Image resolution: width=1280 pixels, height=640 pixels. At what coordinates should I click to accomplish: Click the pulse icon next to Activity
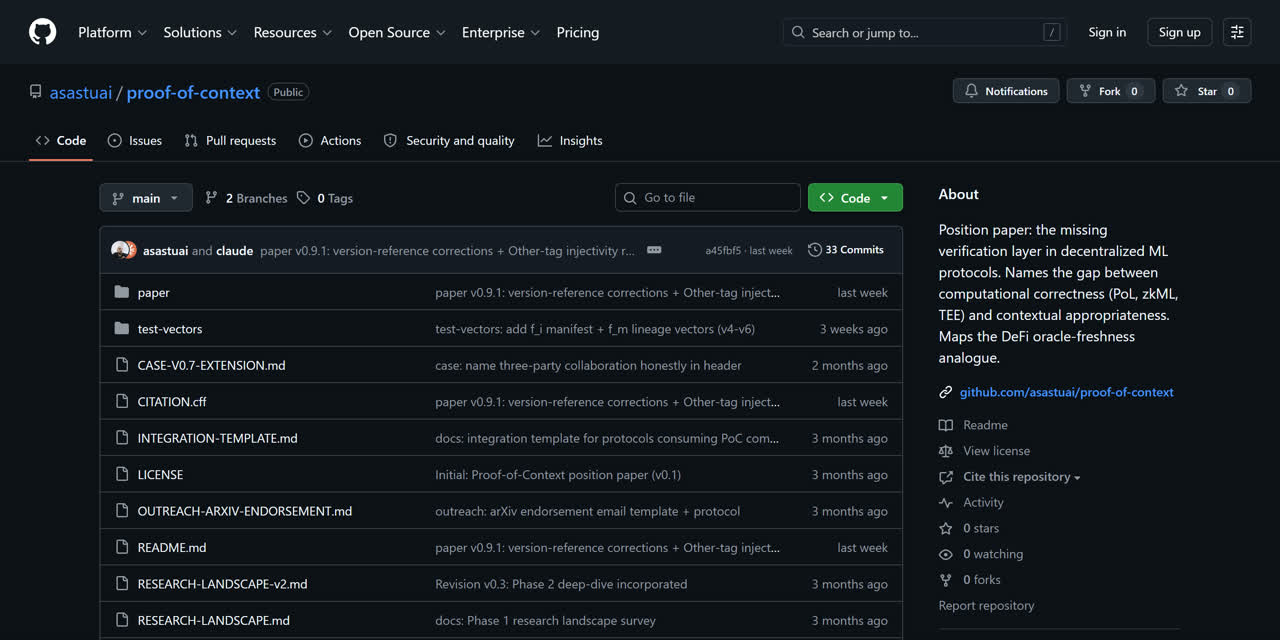click(946, 503)
